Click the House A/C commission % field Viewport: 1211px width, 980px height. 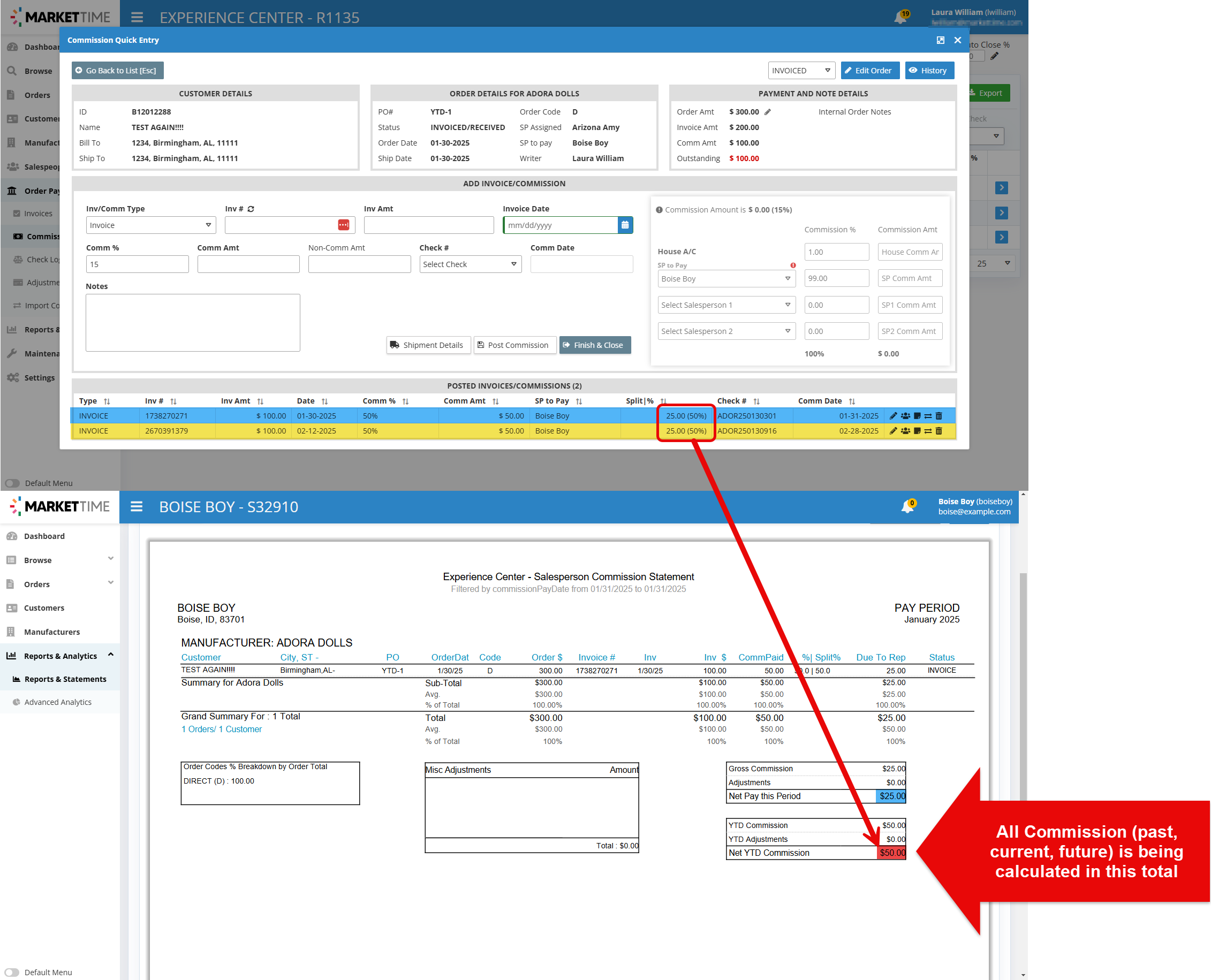836,252
